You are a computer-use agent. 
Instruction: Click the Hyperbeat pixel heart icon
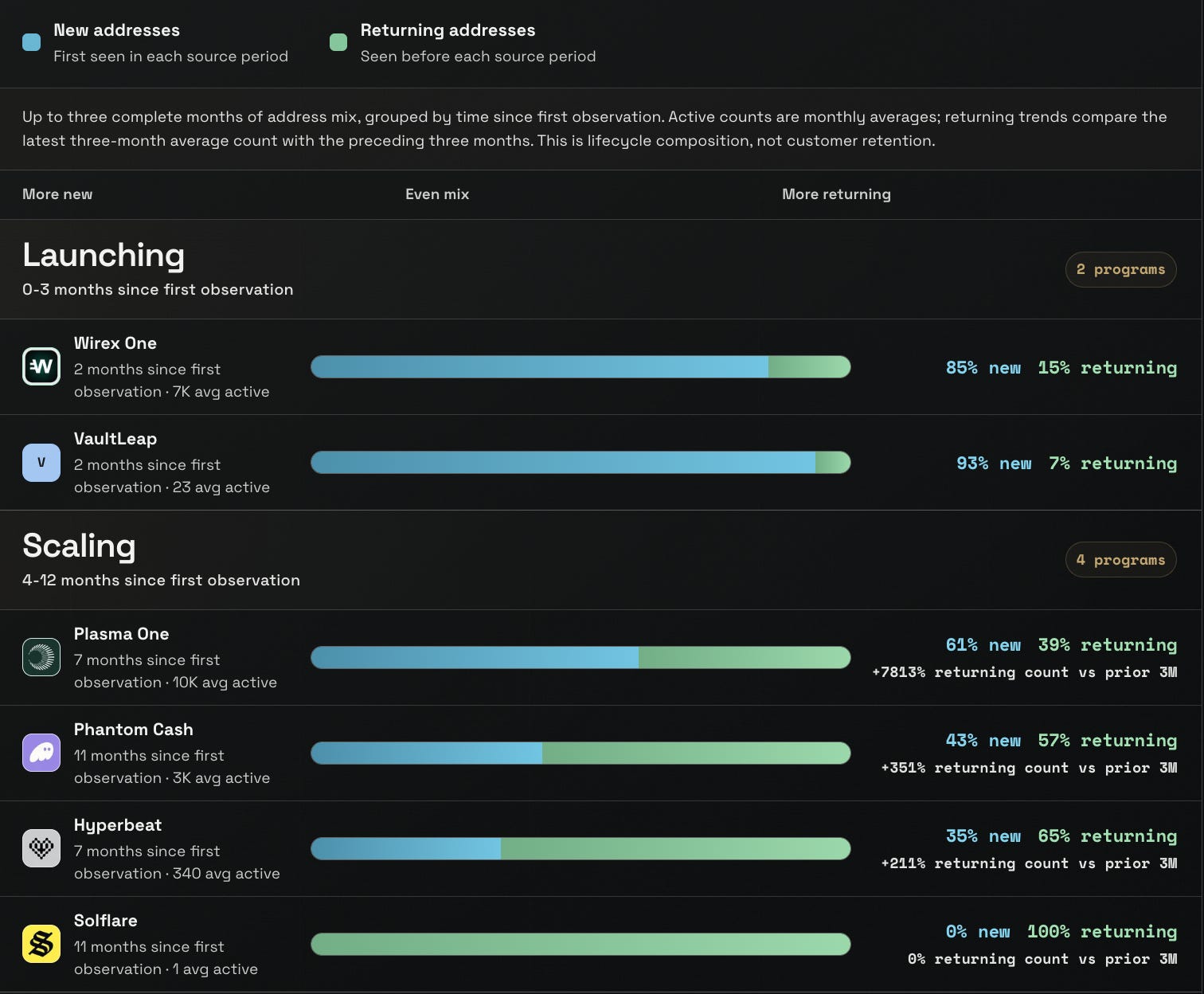click(41, 848)
